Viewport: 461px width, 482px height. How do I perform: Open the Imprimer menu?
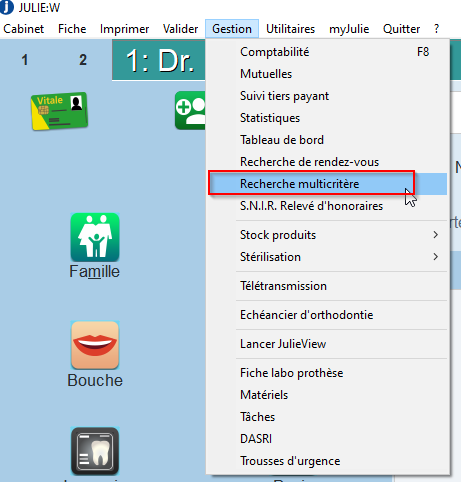[x=124, y=29]
